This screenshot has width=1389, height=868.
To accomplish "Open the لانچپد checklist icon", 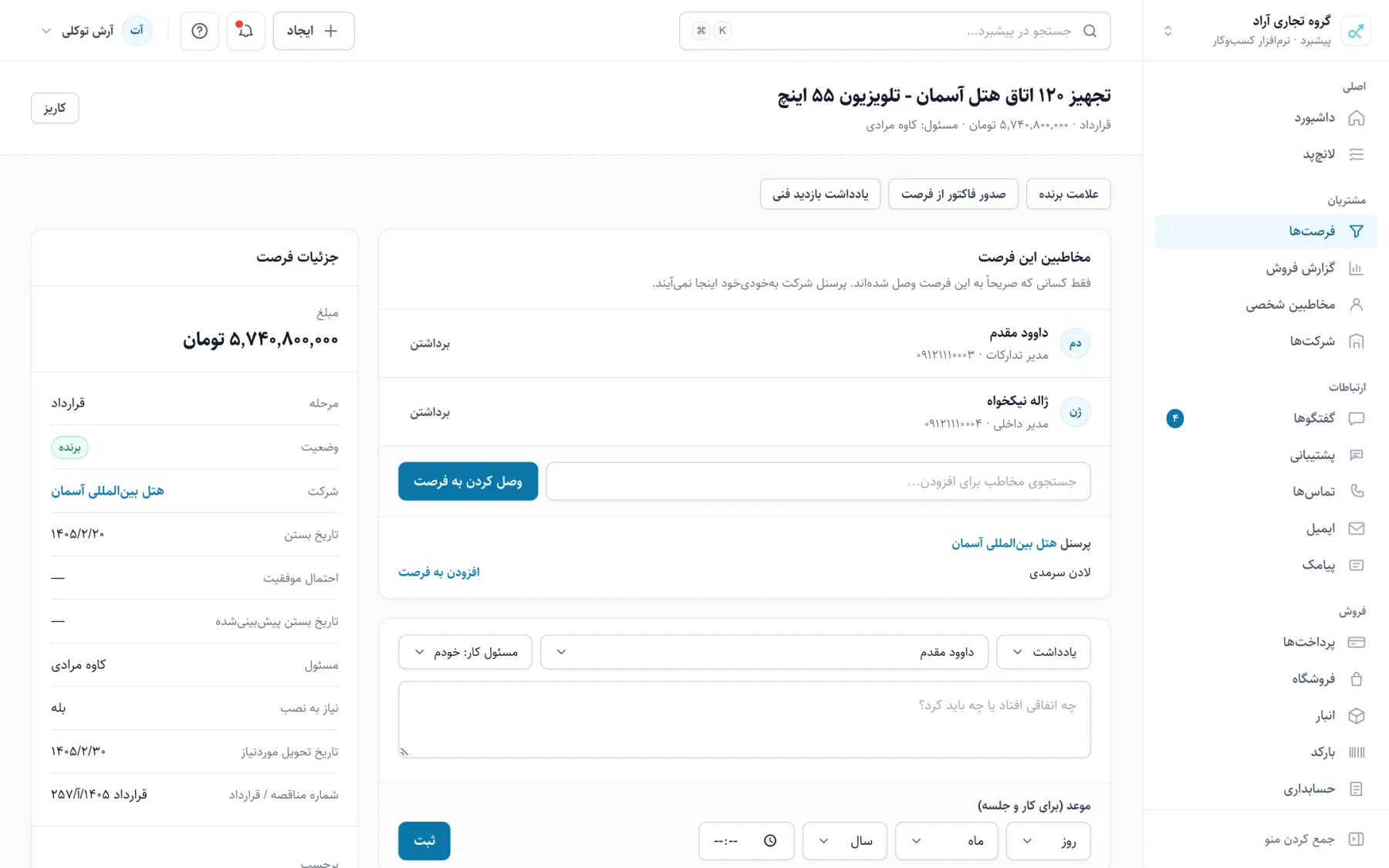I will (1356, 154).
